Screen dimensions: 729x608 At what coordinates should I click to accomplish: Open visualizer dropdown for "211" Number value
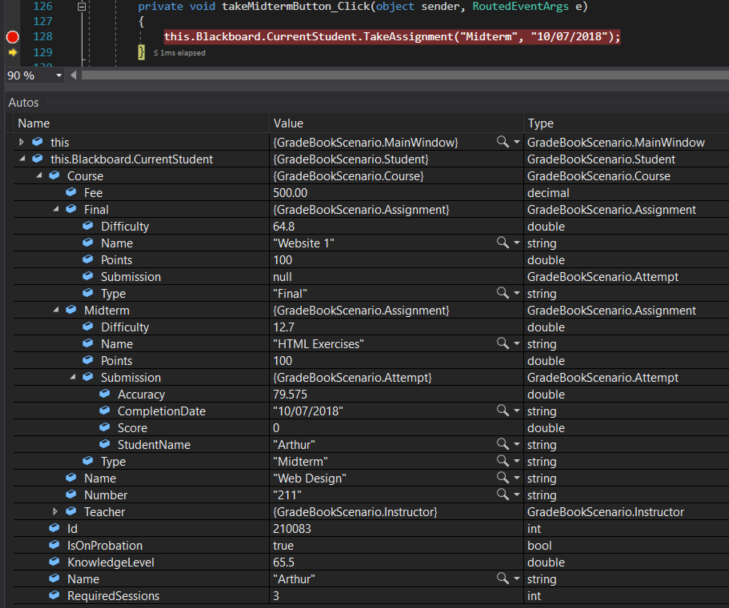click(517, 495)
